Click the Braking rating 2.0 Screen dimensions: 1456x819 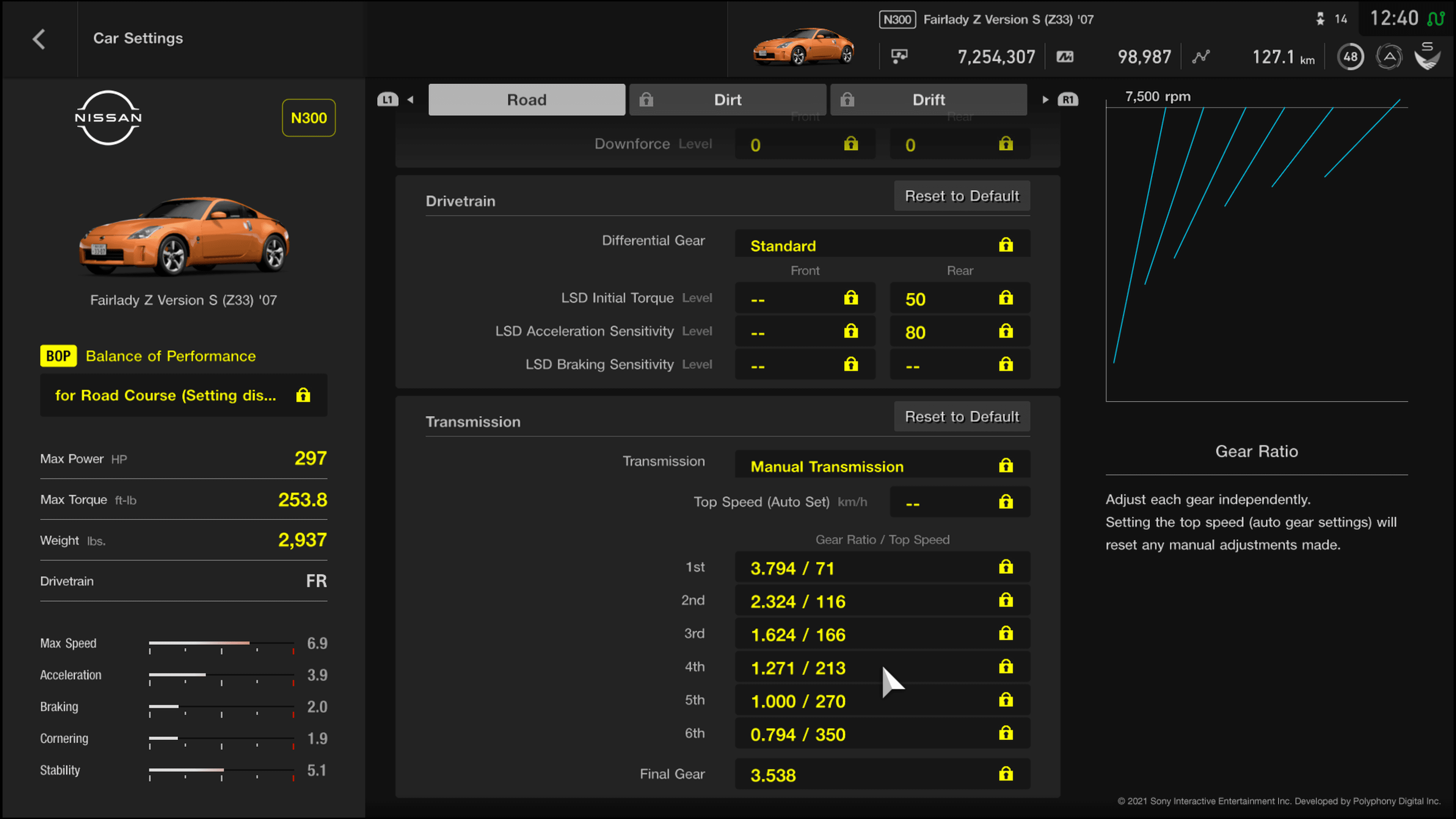point(317,706)
